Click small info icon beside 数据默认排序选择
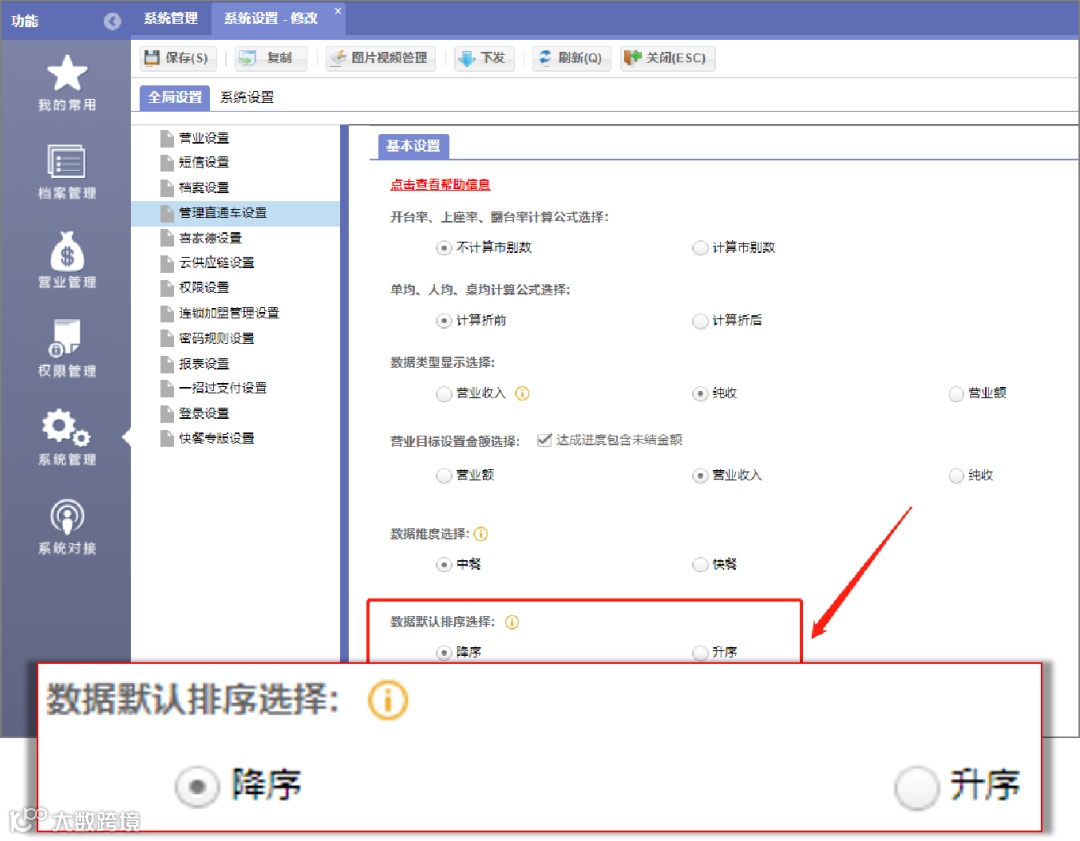The image size is (1080, 841). click(x=512, y=623)
